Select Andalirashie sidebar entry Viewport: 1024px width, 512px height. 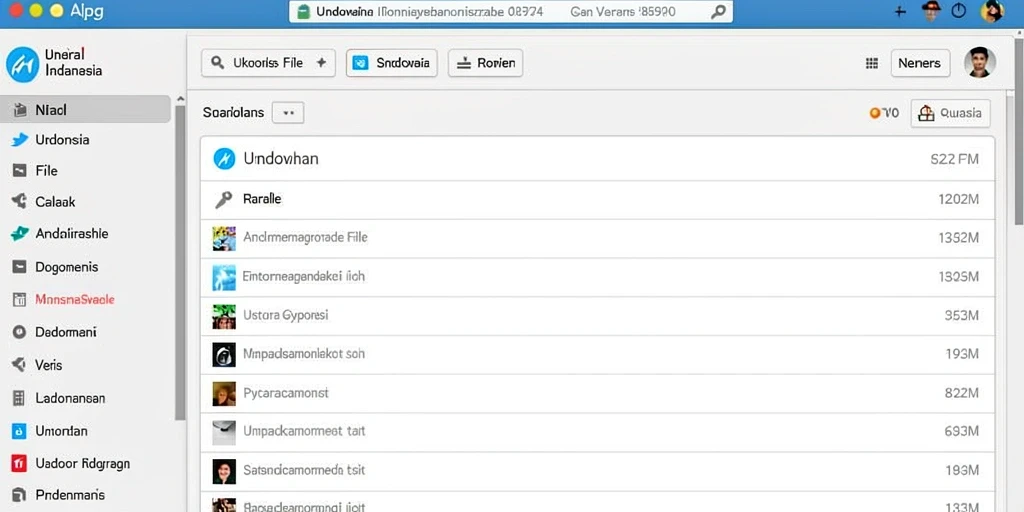click(71, 234)
